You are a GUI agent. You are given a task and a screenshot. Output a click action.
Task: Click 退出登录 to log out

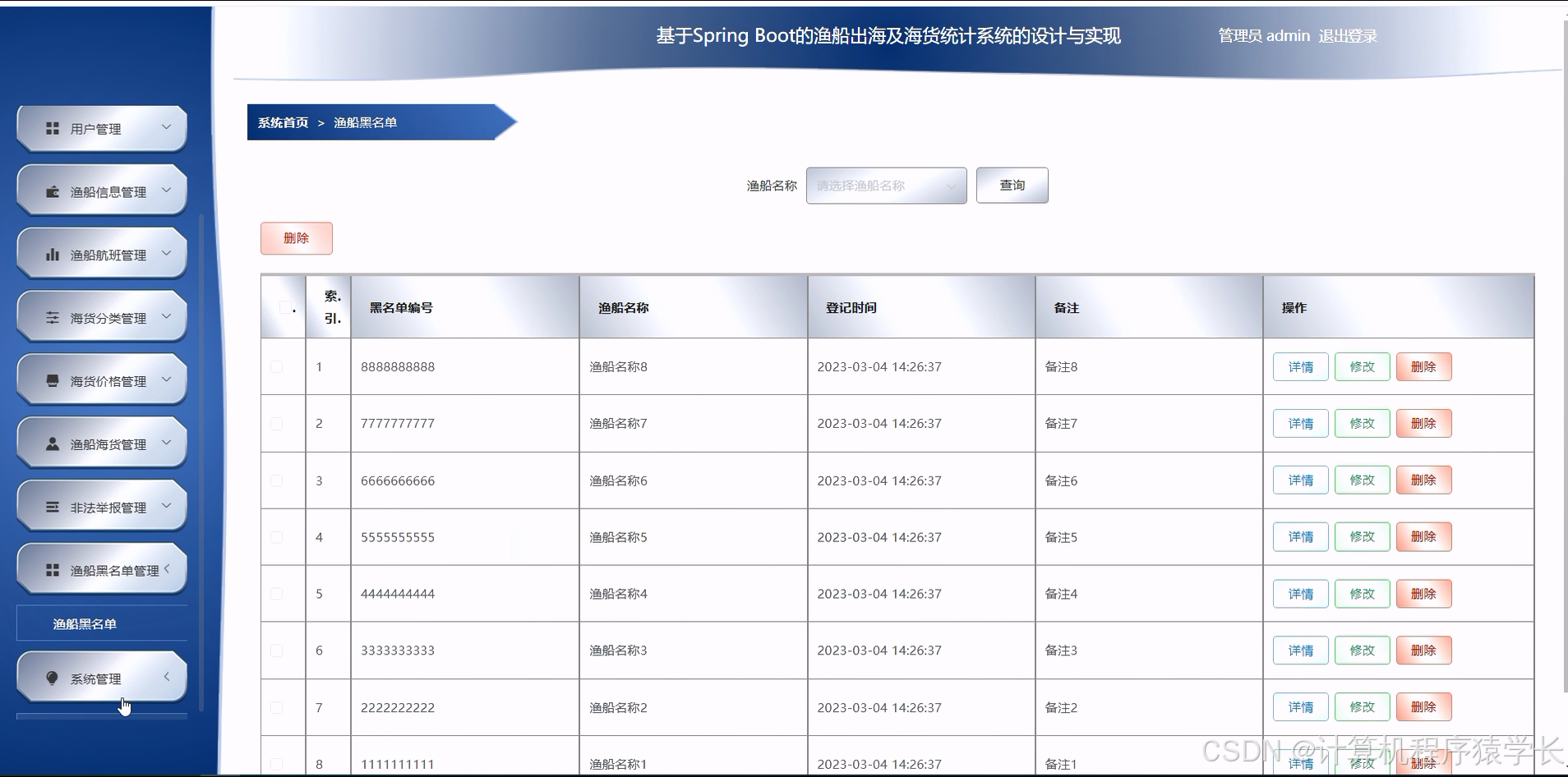(x=1348, y=36)
